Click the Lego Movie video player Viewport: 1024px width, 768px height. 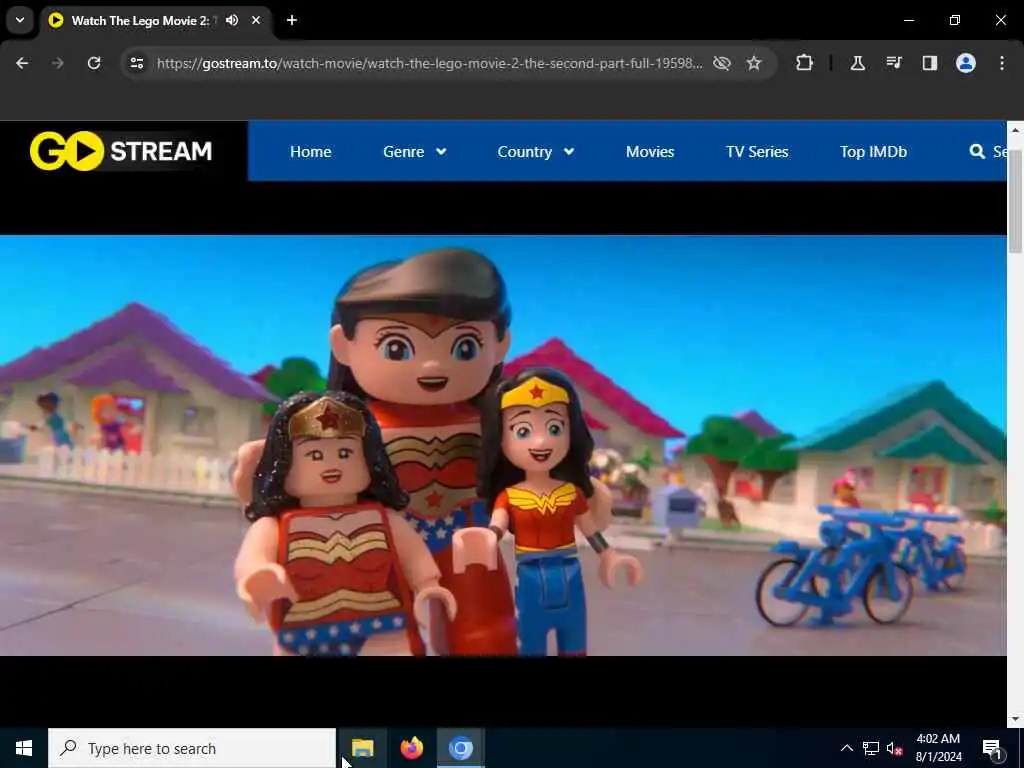[503, 445]
